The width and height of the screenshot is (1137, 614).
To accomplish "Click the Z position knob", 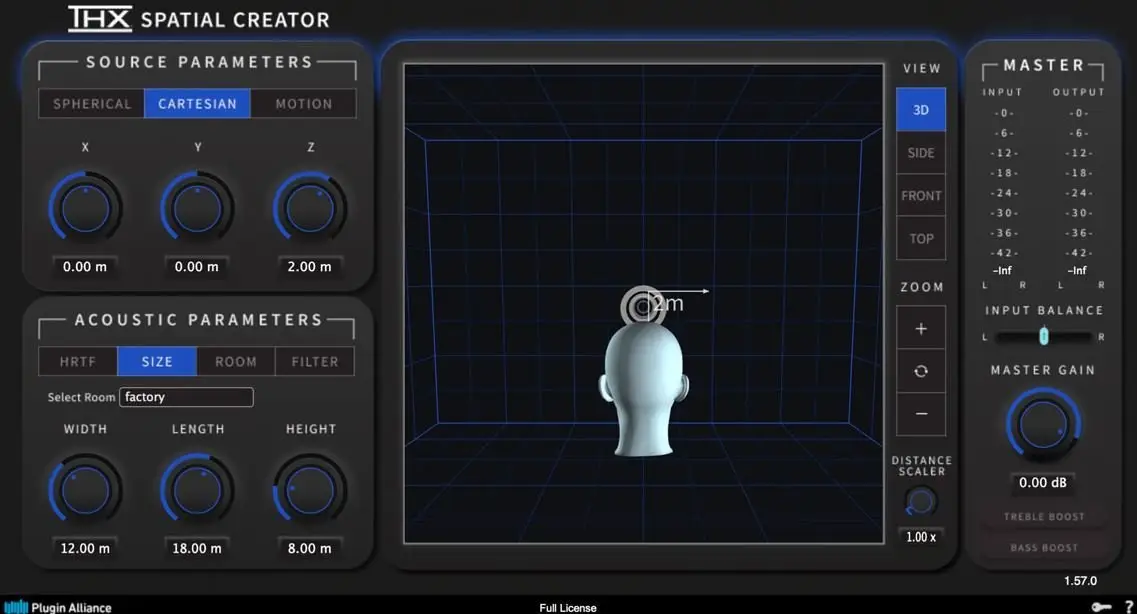I will point(310,208).
